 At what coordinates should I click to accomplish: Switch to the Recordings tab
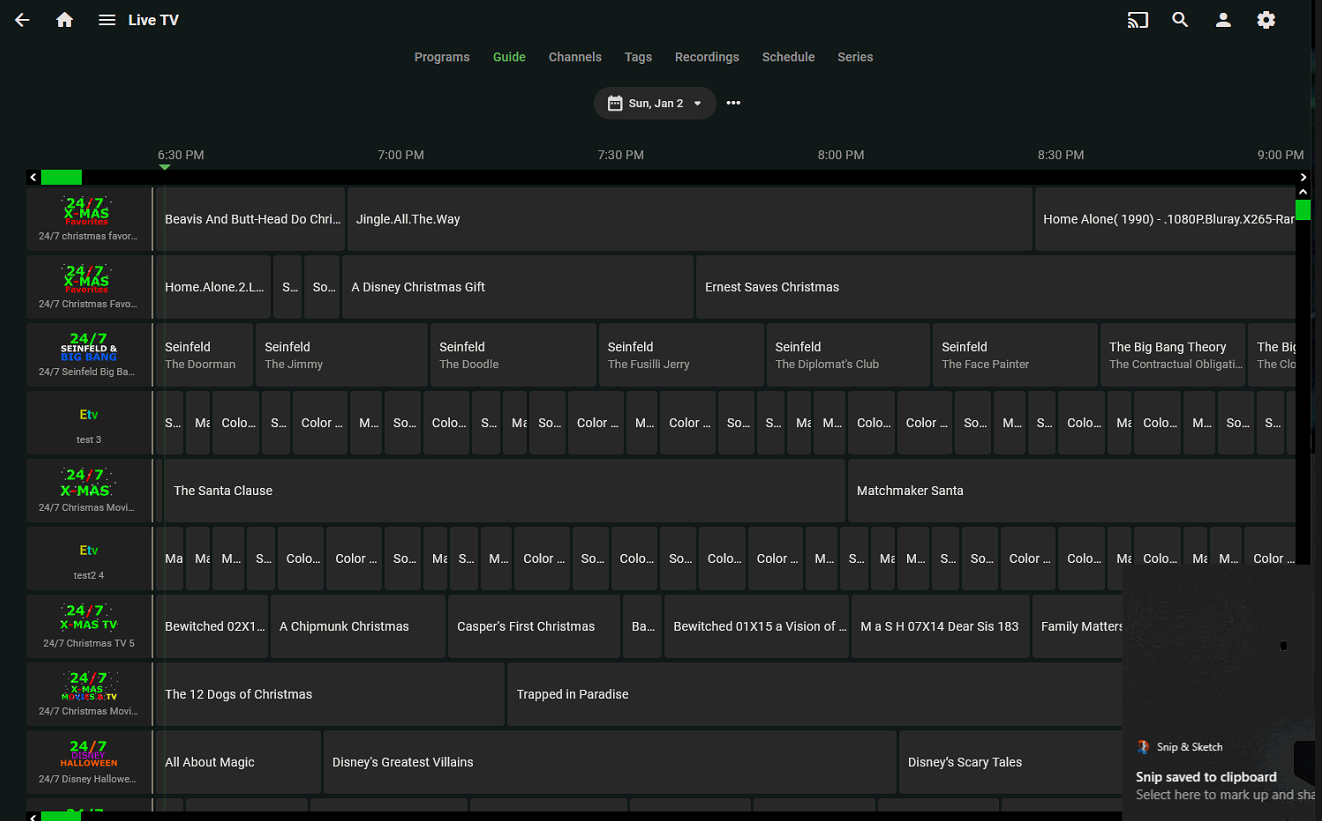tap(707, 57)
